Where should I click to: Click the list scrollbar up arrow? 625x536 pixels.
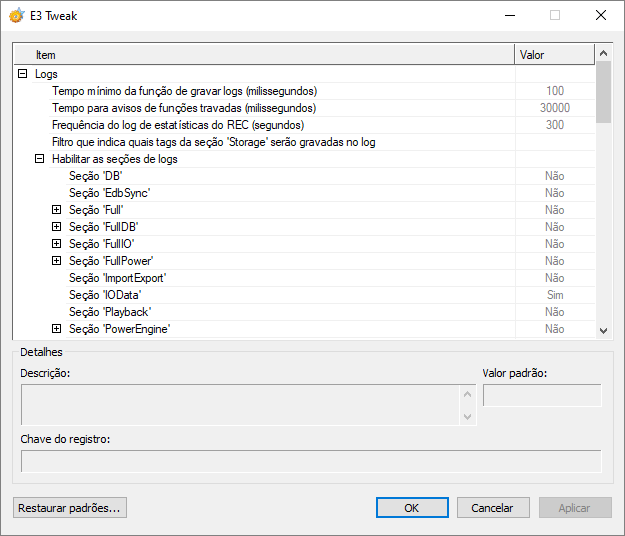(603, 54)
